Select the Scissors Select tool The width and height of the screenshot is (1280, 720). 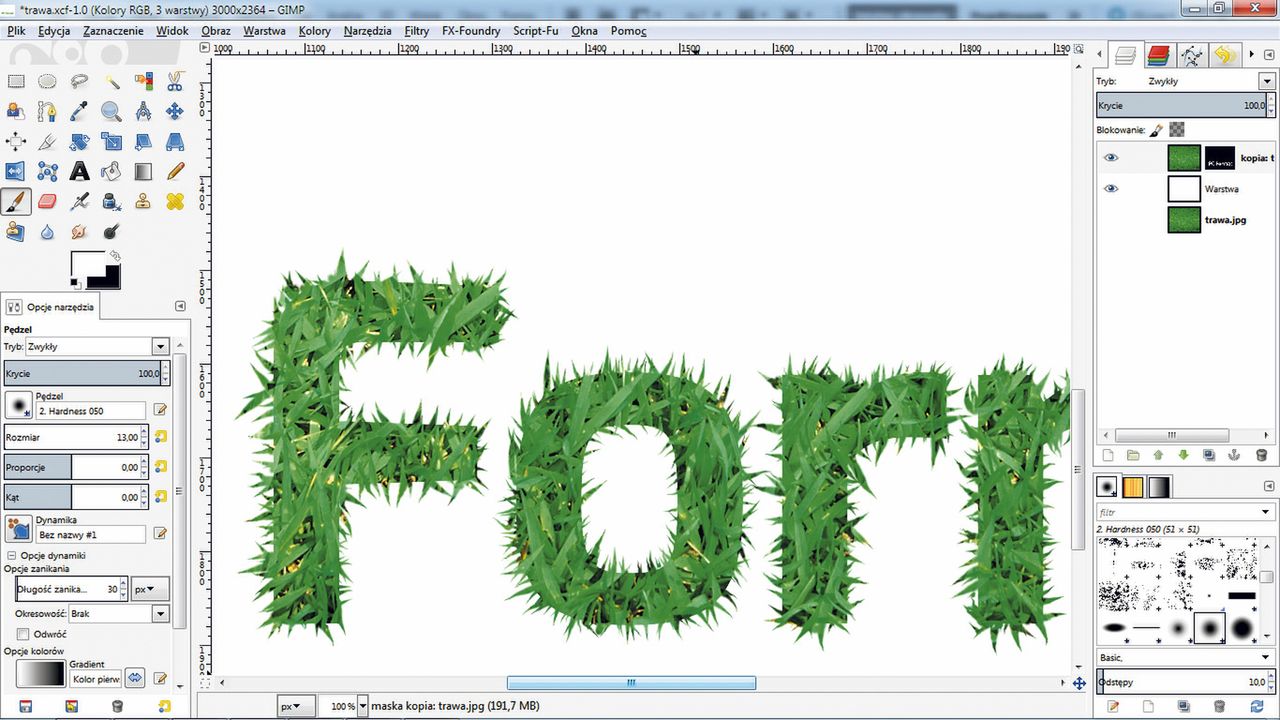click(x=175, y=82)
